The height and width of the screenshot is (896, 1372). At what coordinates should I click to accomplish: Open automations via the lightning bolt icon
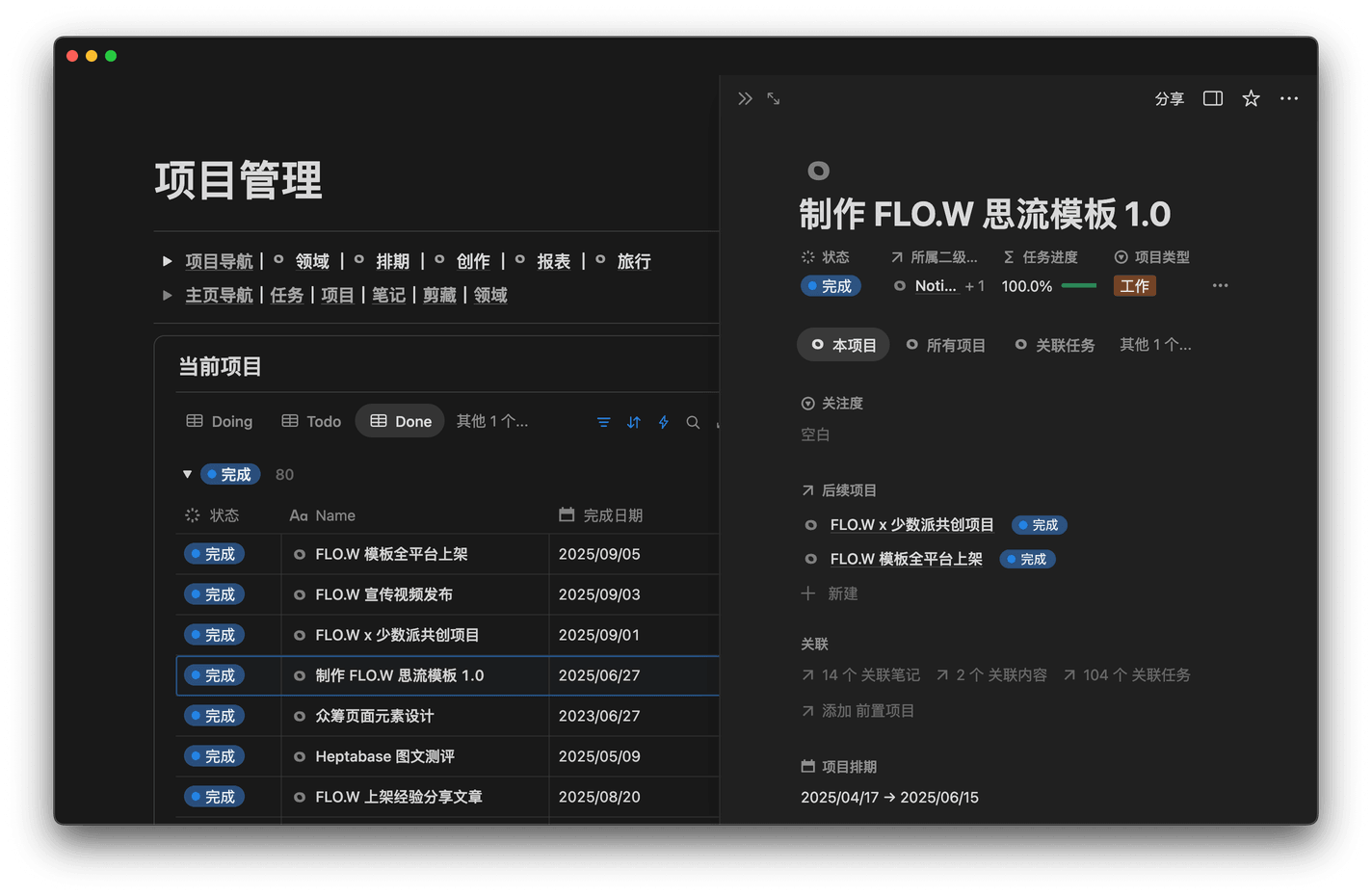663,422
